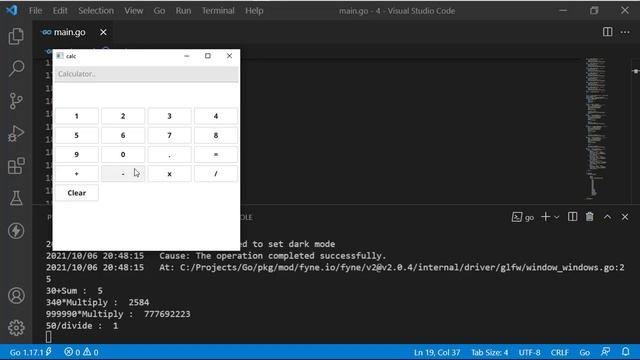Open the View menu
Screen dimensions: 640x360
pos(133,11)
